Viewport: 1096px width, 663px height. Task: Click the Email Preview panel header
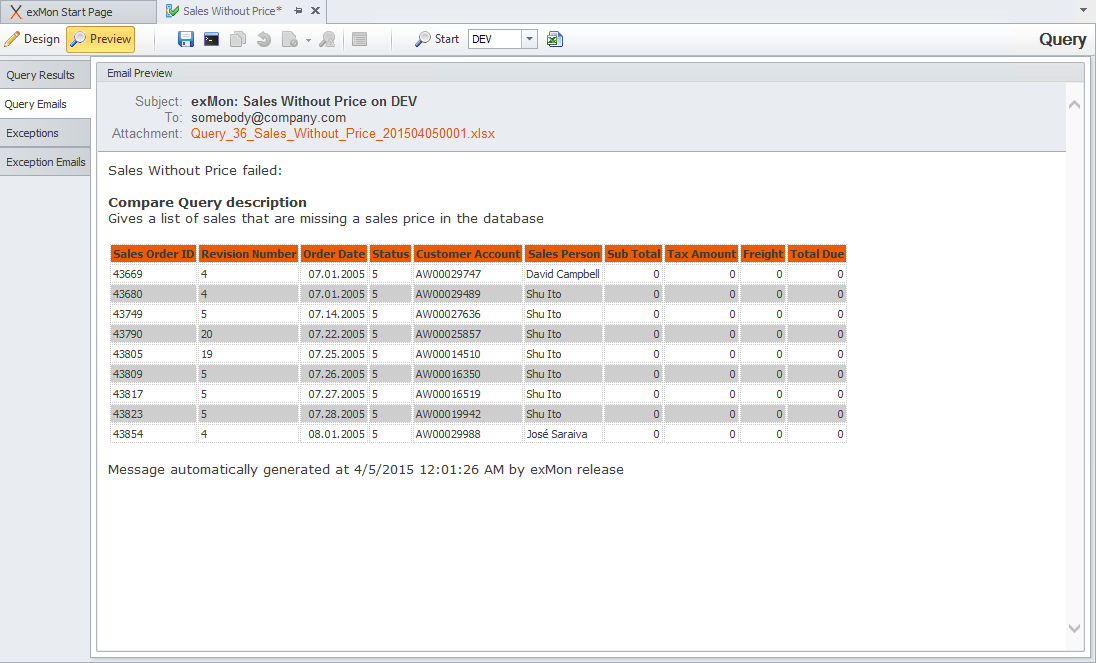(x=590, y=73)
